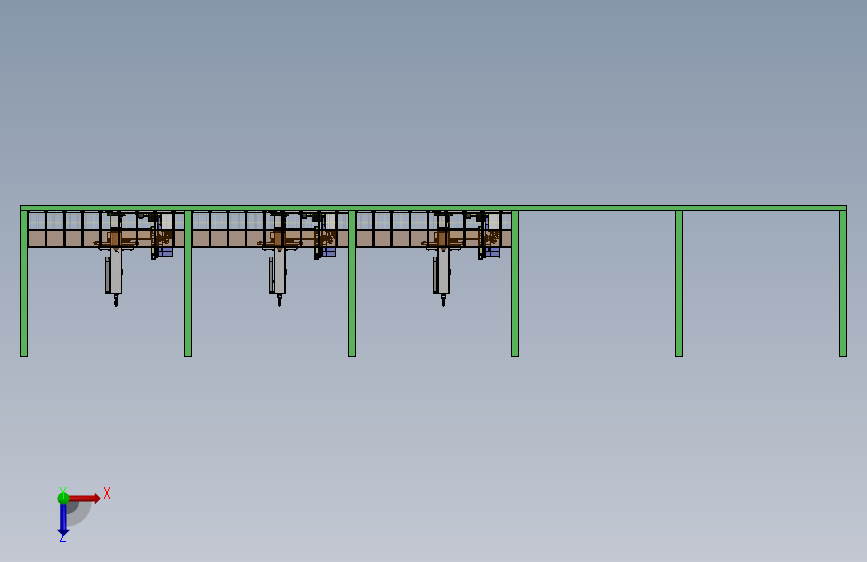Click the blue Z axis arrow of triad
The image size is (867, 562).
pyautogui.click(x=63, y=520)
